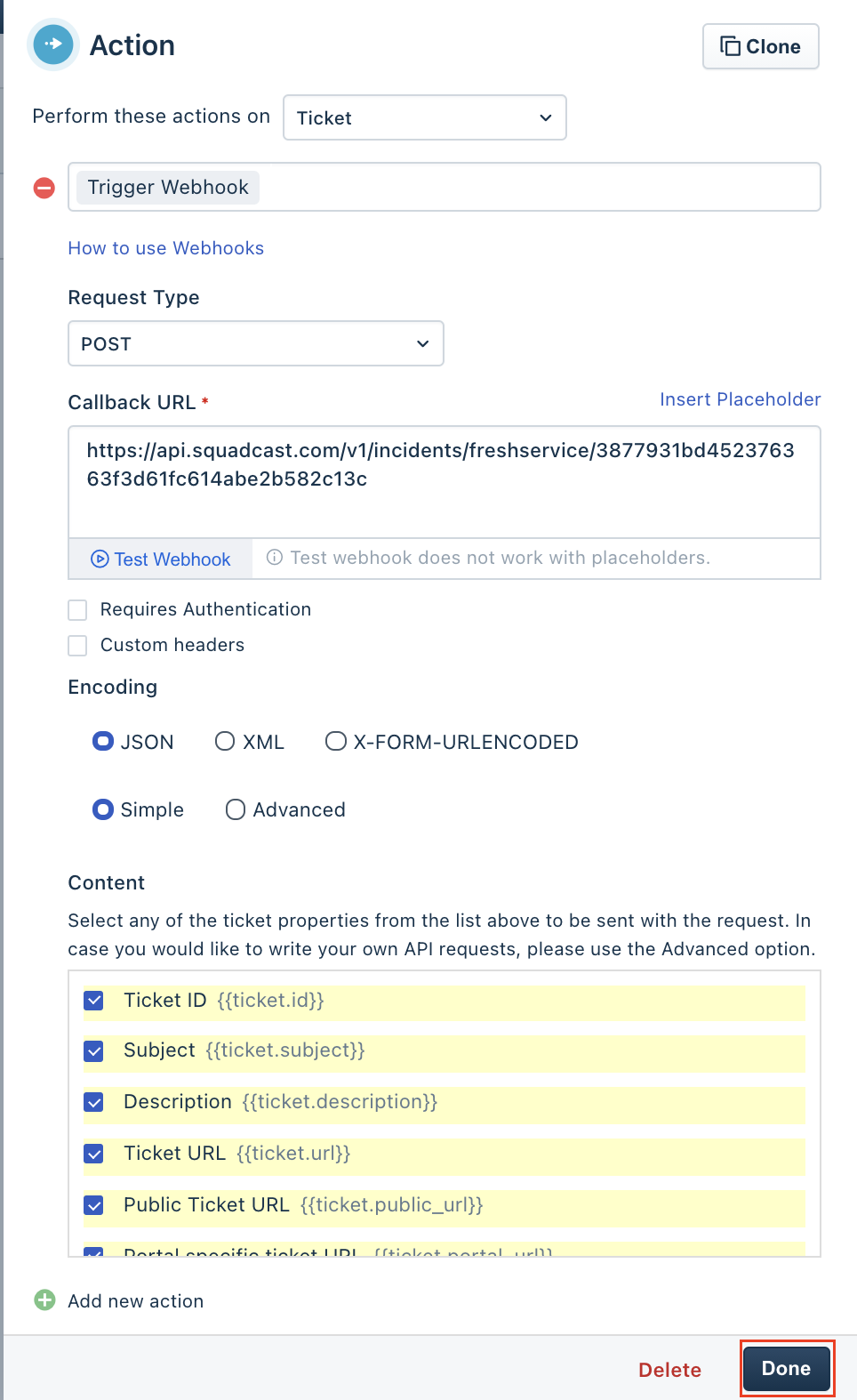The image size is (857, 1400).
Task: Enable the Custom headers checkbox
Action: click(x=77, y=645)
